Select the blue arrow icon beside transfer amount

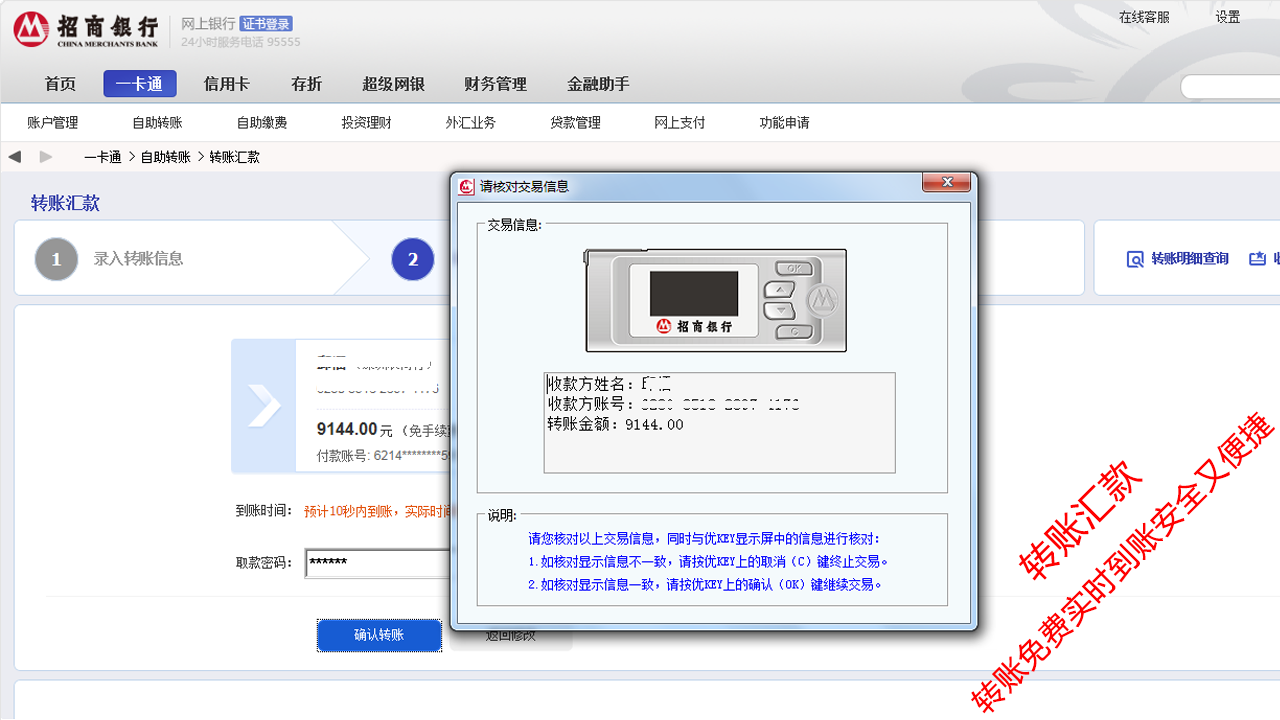(x=263, y=406)
